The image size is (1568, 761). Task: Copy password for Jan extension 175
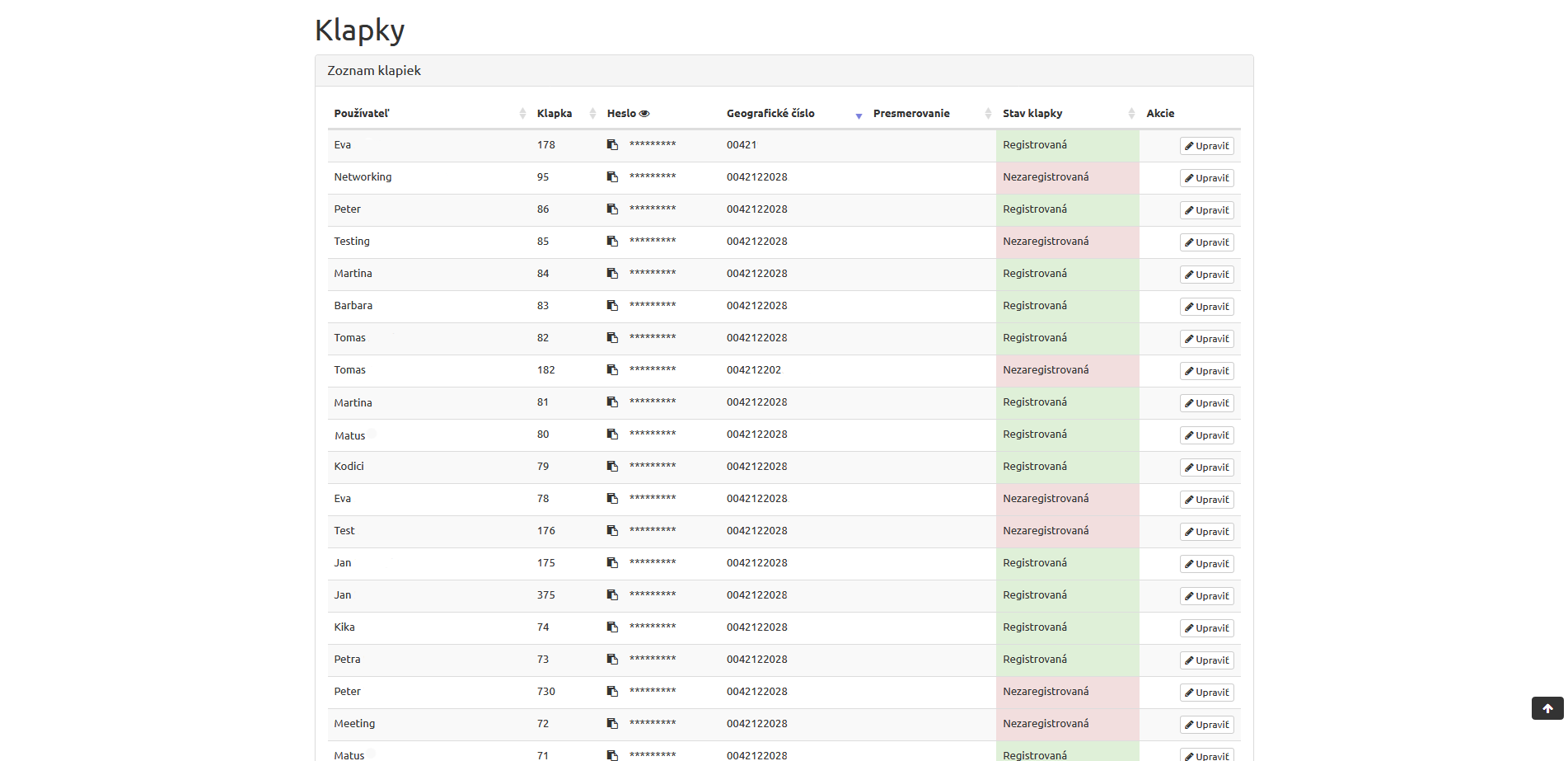pyautogui.click(x=612, y=563)
